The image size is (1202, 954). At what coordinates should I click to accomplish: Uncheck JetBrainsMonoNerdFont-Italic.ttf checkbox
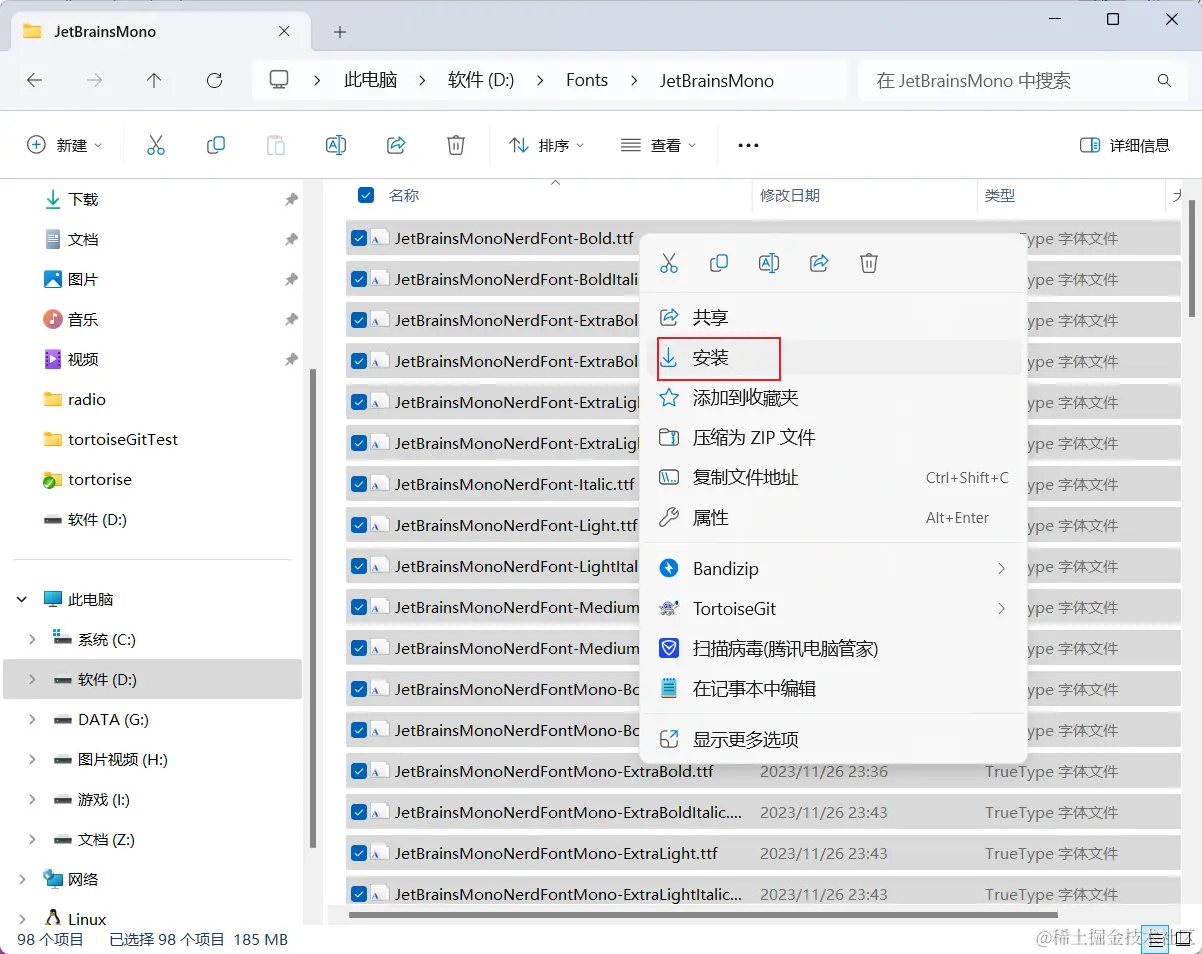359,484
